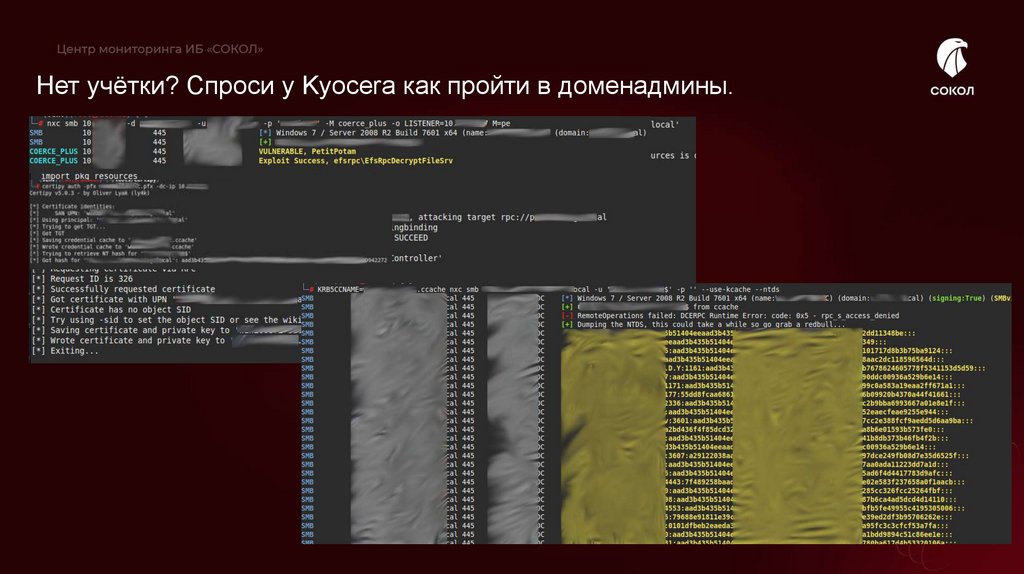Image resolution: width=1024 pixels, height=574 pixels.
Task: Click hash ending '7cc2e388fcf9aedd5d6aa9ba:::'
Action: click(917, 421)
